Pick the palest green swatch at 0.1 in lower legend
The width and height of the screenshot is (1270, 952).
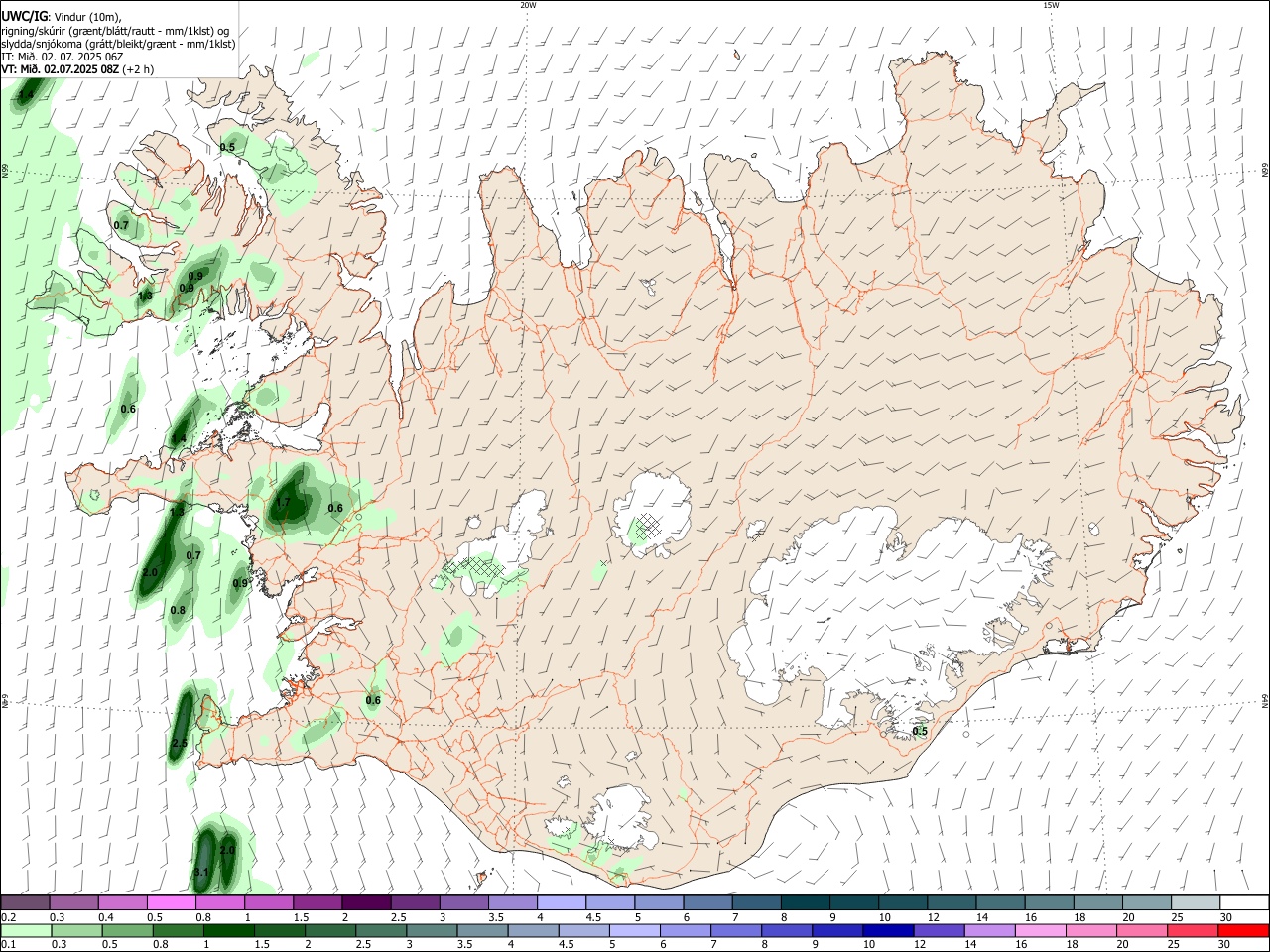[x=26, y=930]
